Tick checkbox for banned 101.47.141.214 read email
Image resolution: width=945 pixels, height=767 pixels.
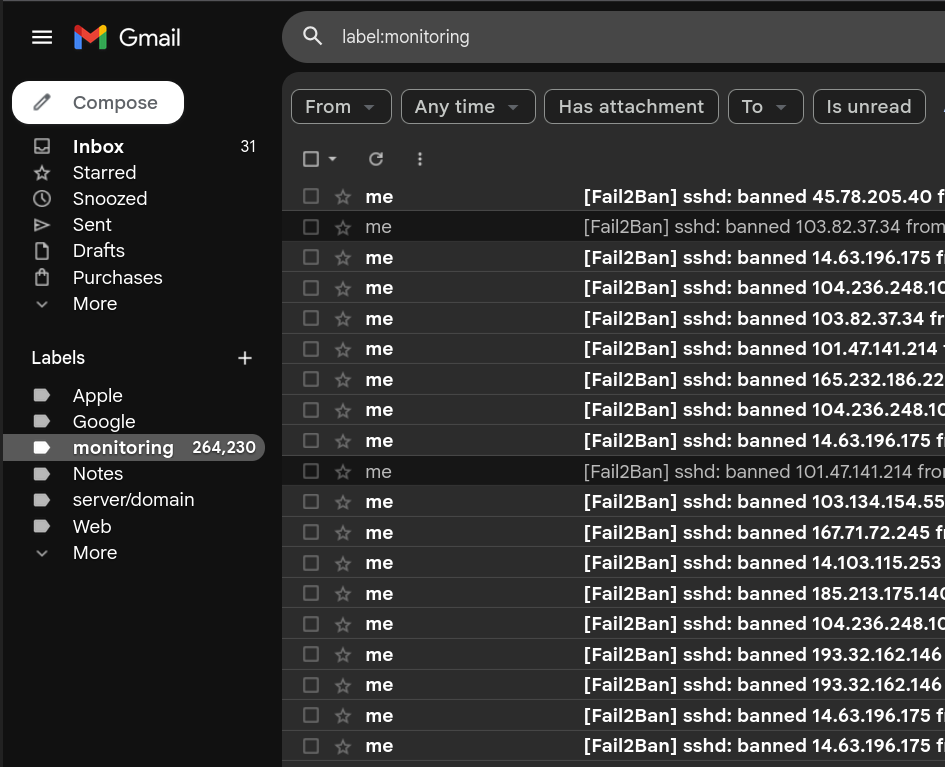tap(311, 471)
